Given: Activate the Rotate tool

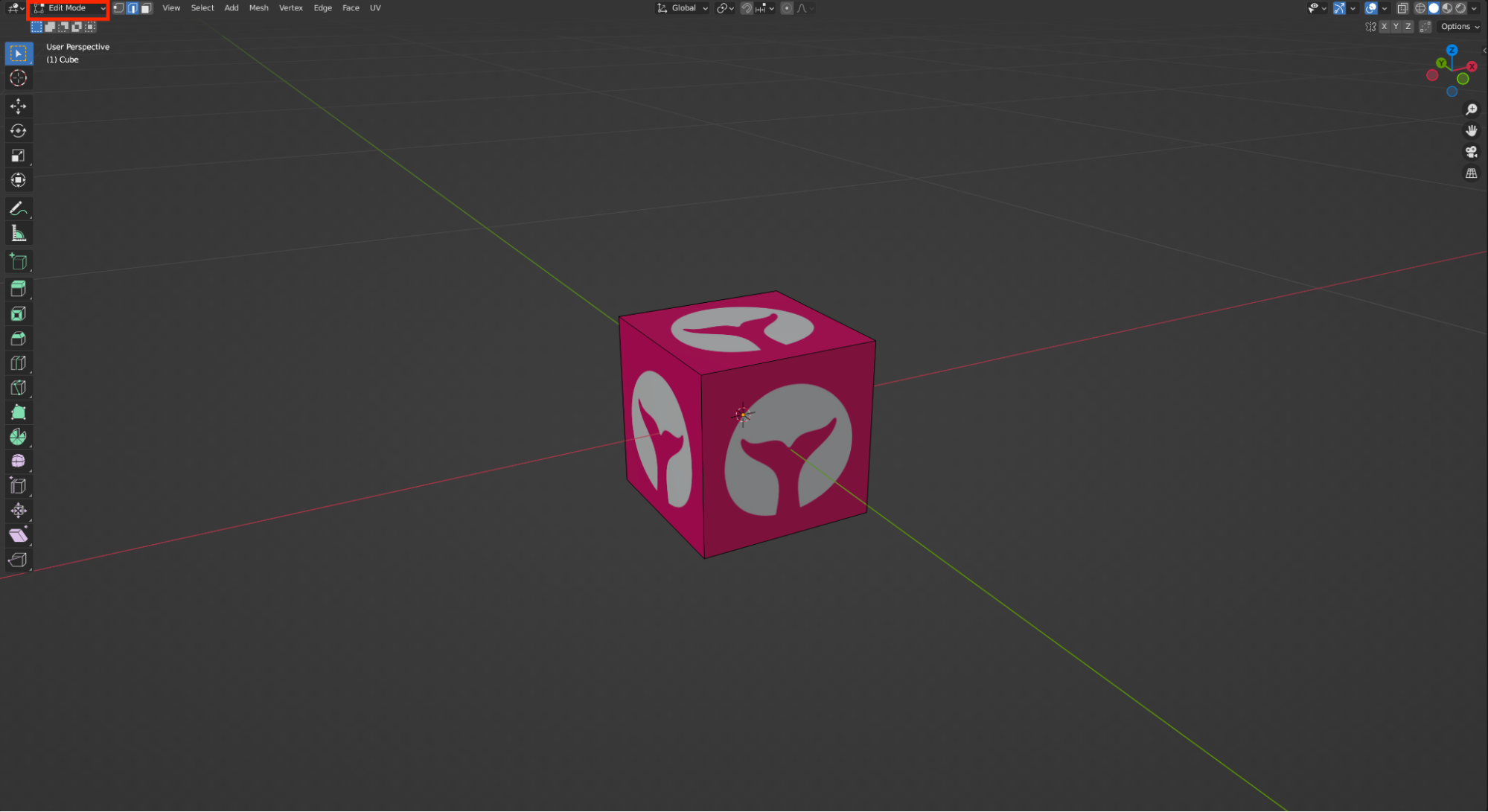Looking at the screenshot, I should click(18, 131).
